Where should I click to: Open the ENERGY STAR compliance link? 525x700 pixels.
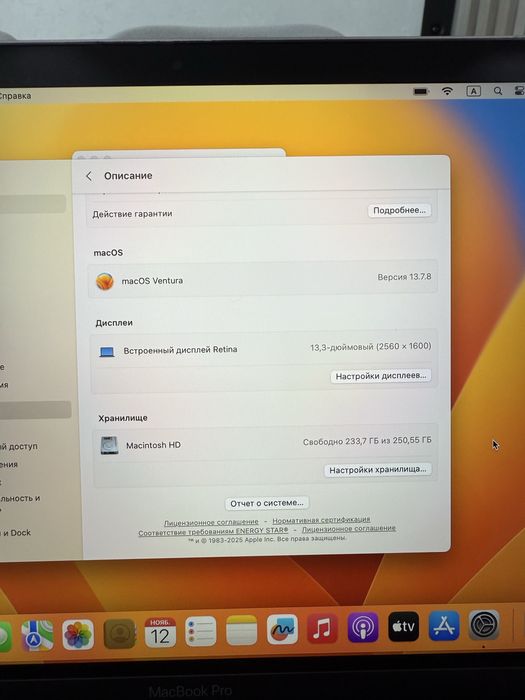(x=213, y=532)
